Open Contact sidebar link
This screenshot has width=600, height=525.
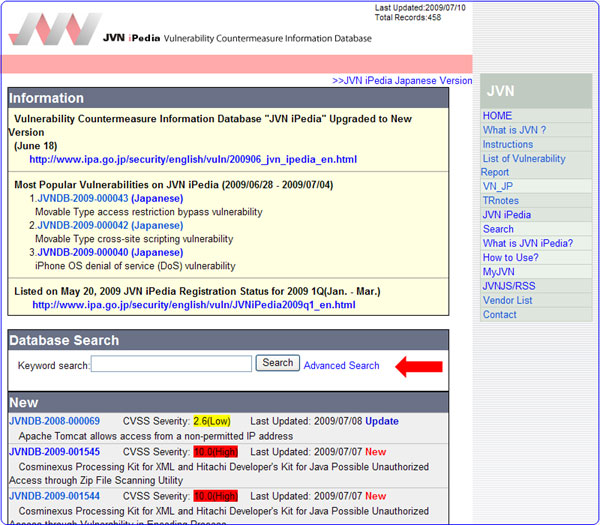(499, 315)
